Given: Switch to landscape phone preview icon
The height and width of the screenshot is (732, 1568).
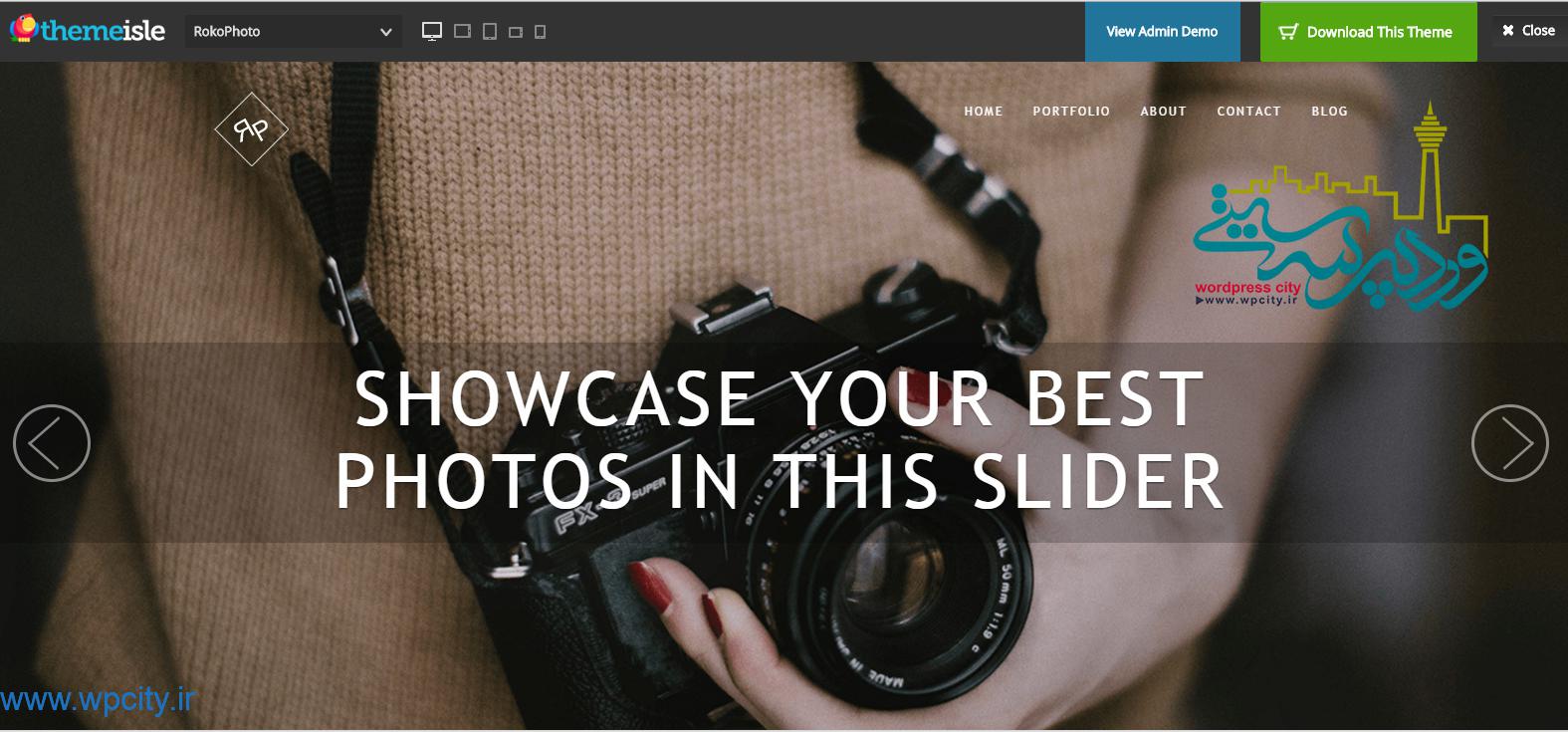Looking at the screenshot, I should (x=516, y=33).
